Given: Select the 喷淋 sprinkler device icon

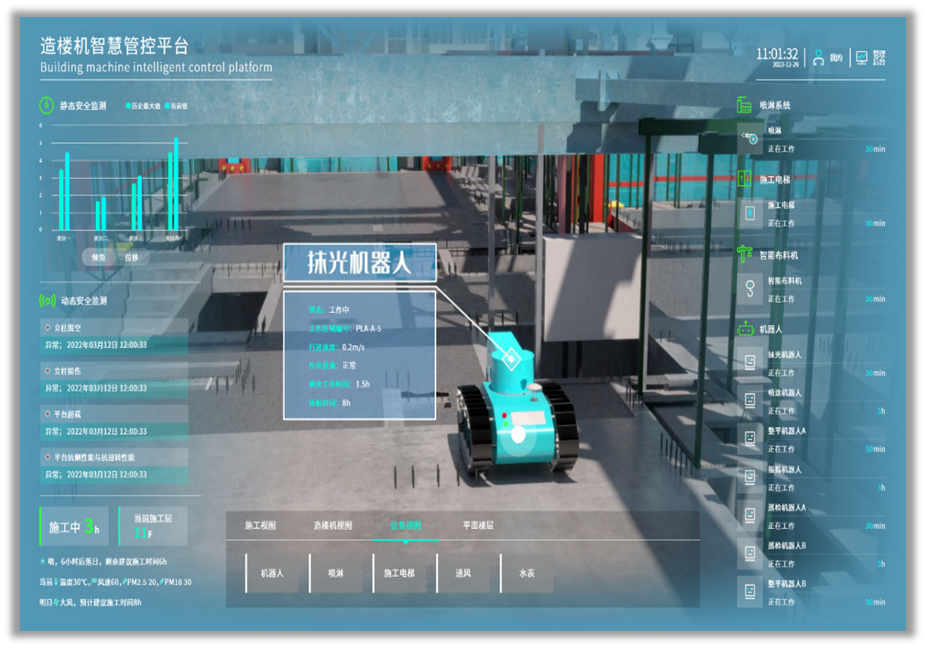Looking at the screenshot, I should 750,140.
